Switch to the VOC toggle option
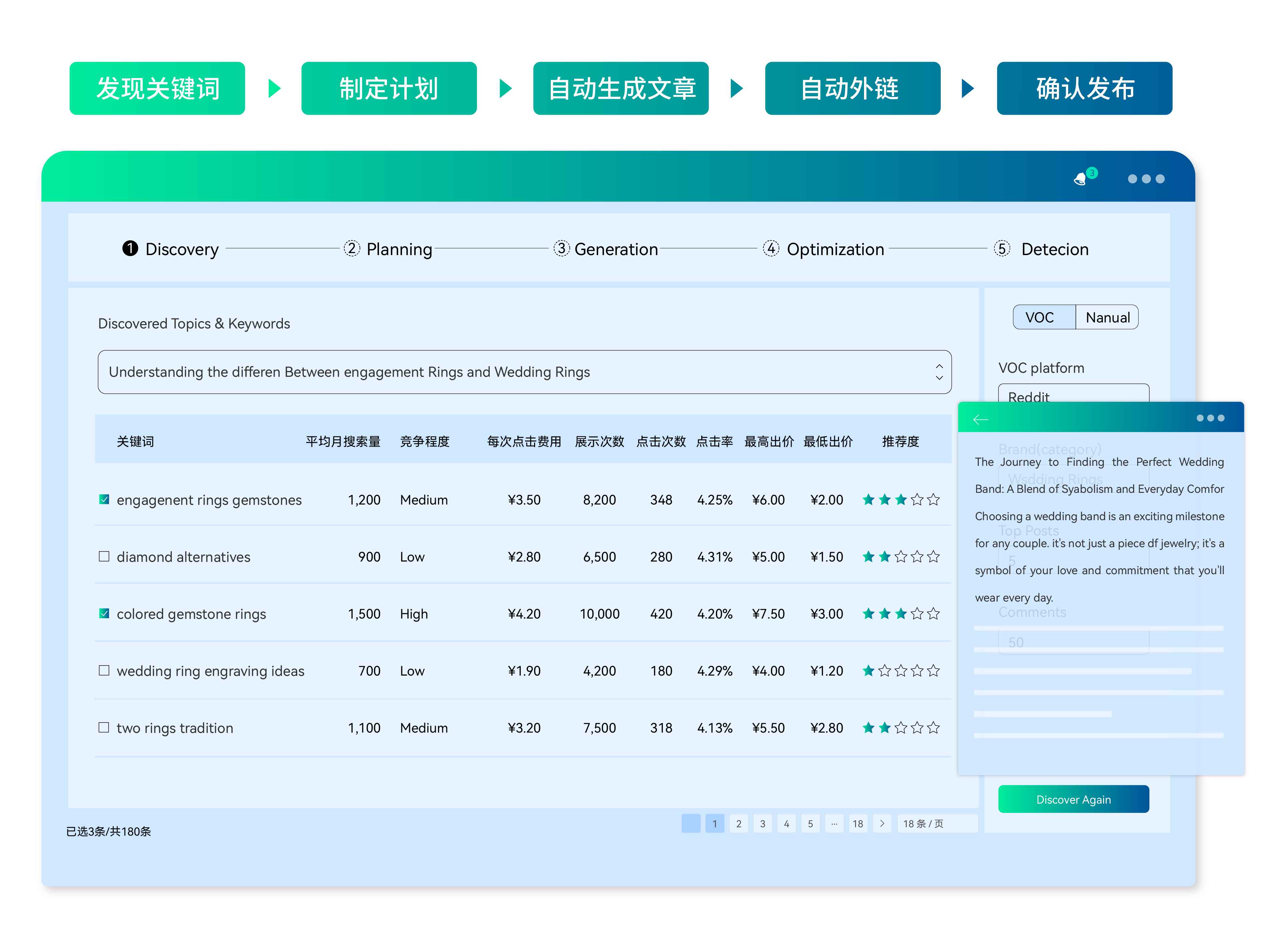The image size is (1279, 952). click(x=1044, y=317)
